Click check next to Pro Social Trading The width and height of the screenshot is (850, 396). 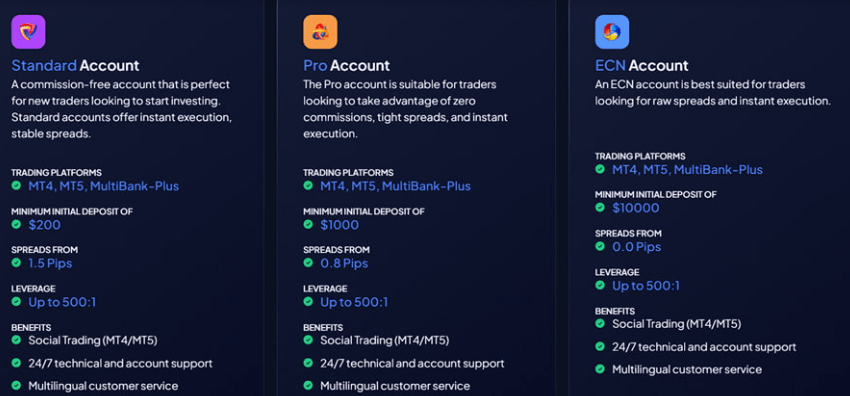click(x=308, y=340)
